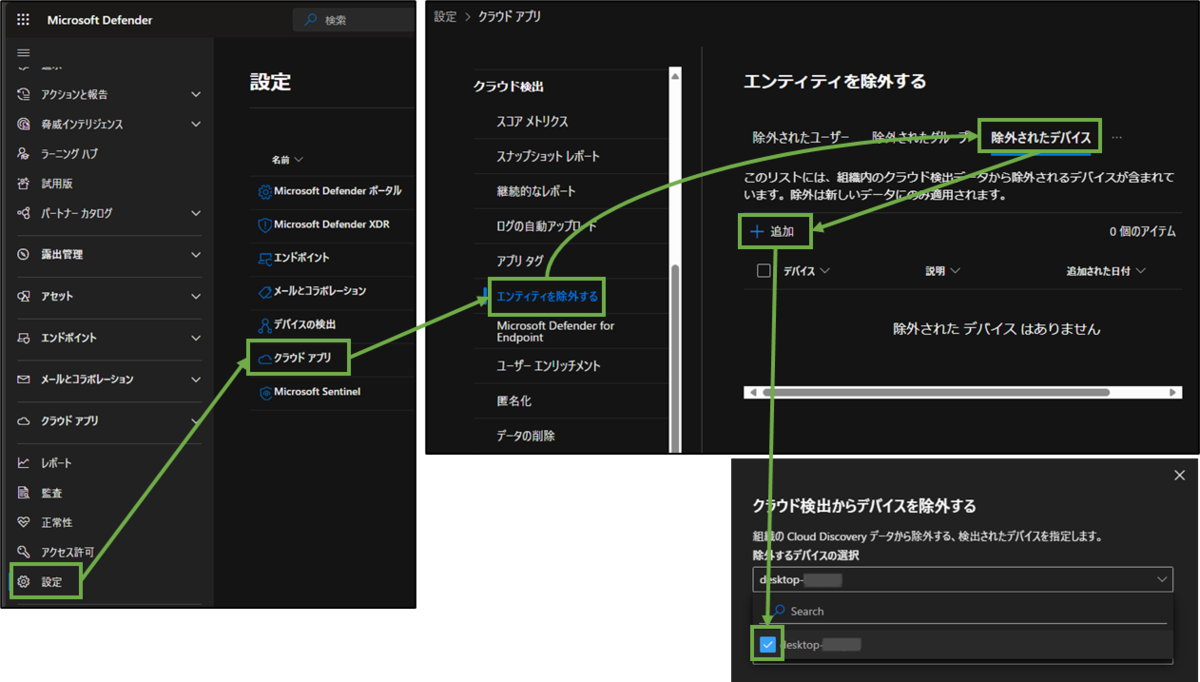Click the magnifier icon in 検索 box
This screenshot has height=682, width=1200.
pyautogui.click(x=311, y=20)
